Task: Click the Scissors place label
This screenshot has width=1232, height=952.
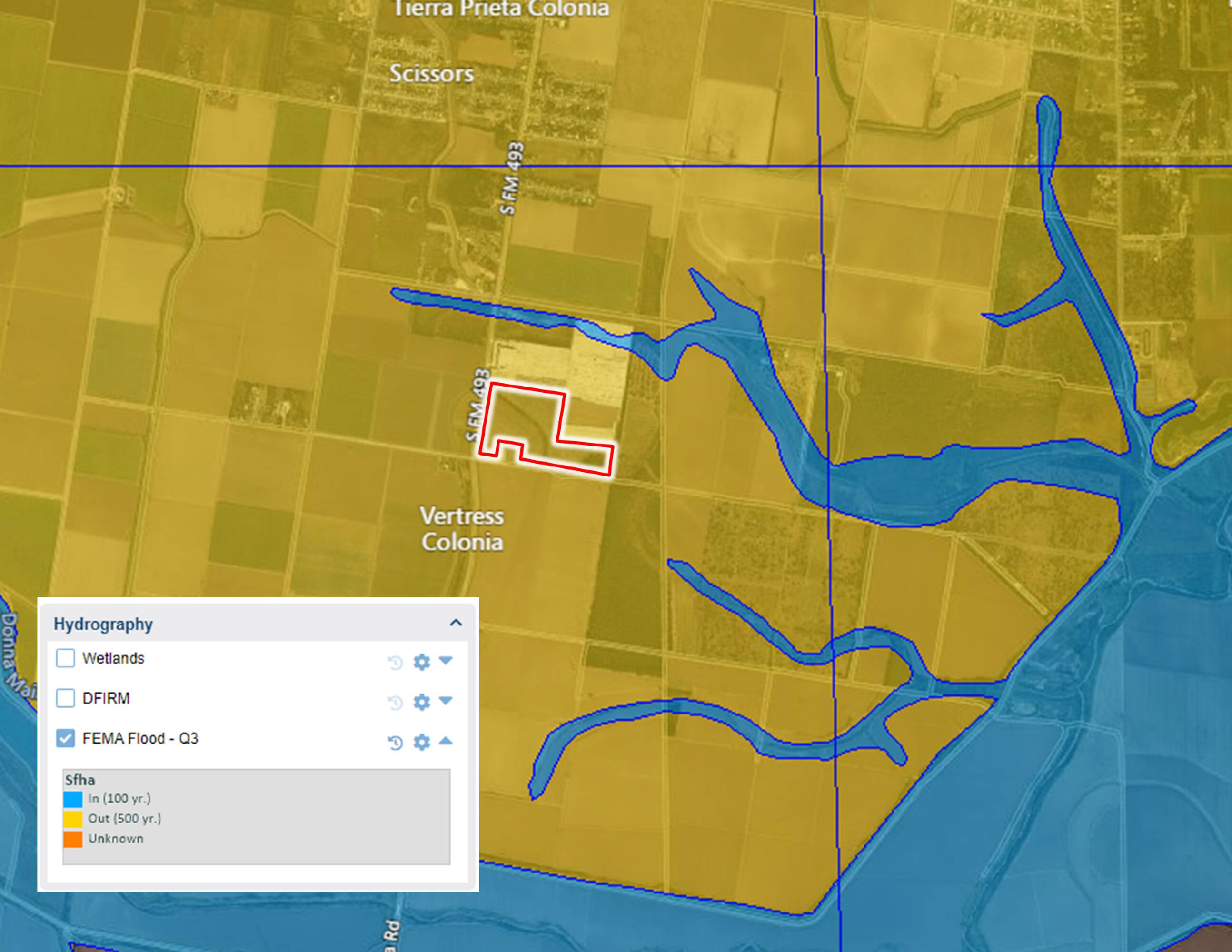Action: (x=432, y=74)
